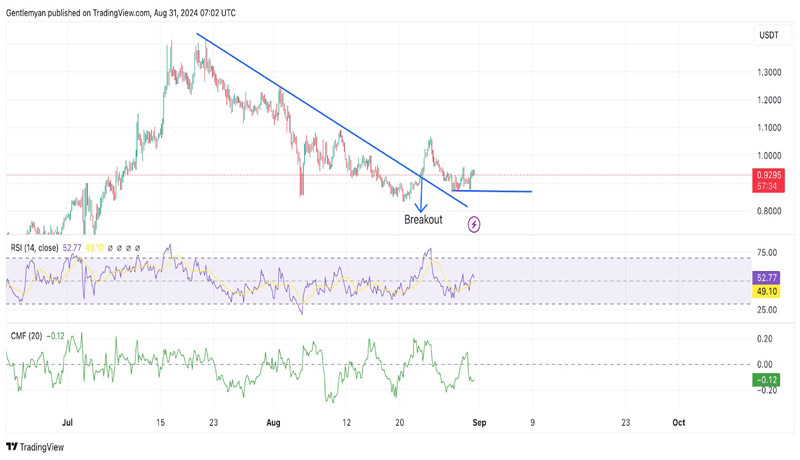
Task: Click the Sep date on the time axis
Action: [x=479, y=423]
